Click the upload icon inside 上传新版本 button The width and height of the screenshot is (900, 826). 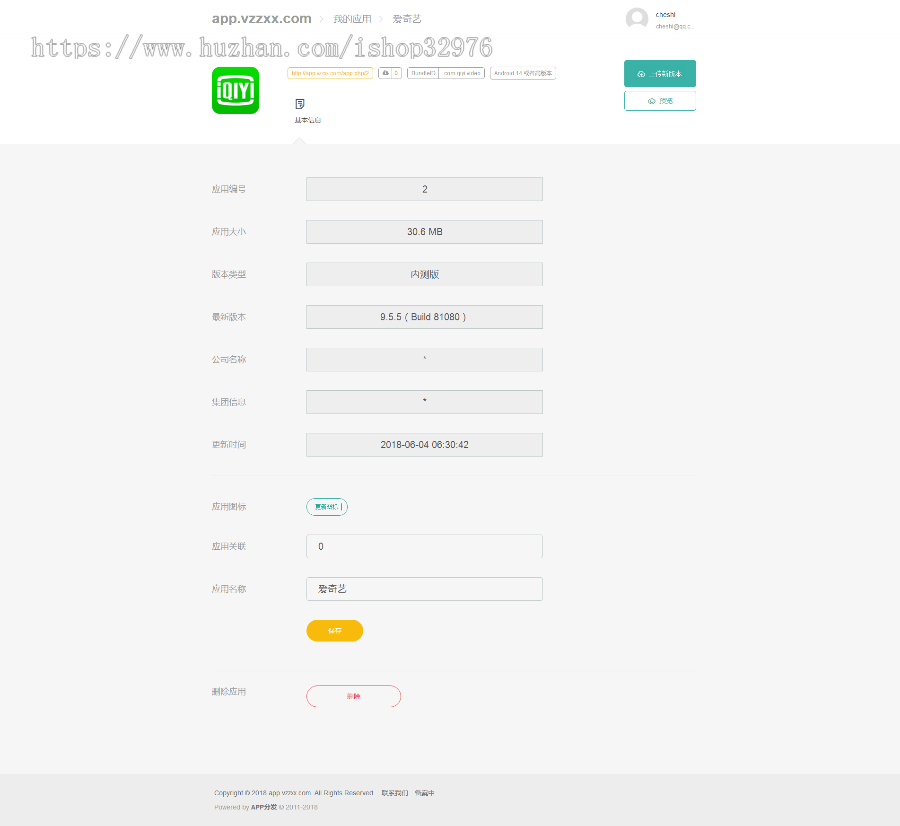point(641,74)
